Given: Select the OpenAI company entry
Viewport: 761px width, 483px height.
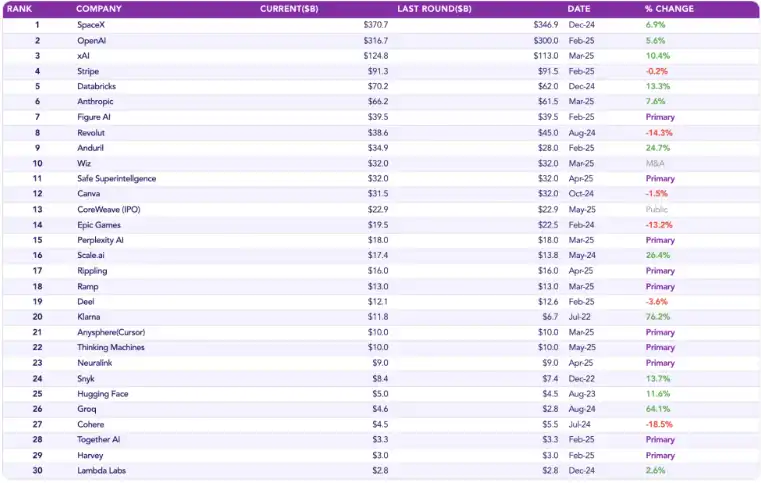Looking at the screenshot, I should 92,40.
